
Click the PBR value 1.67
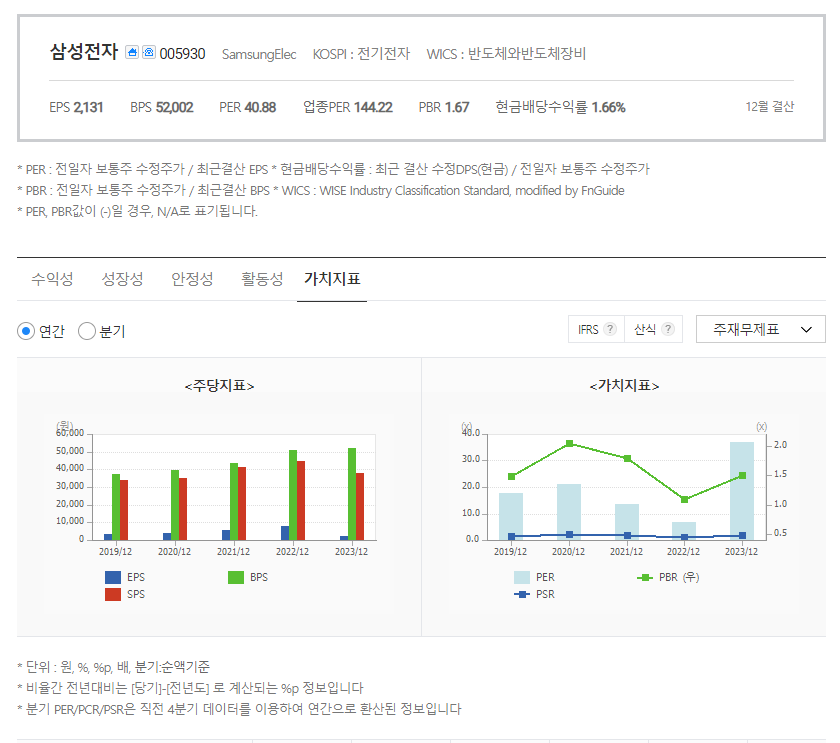[x=457, y=107]
